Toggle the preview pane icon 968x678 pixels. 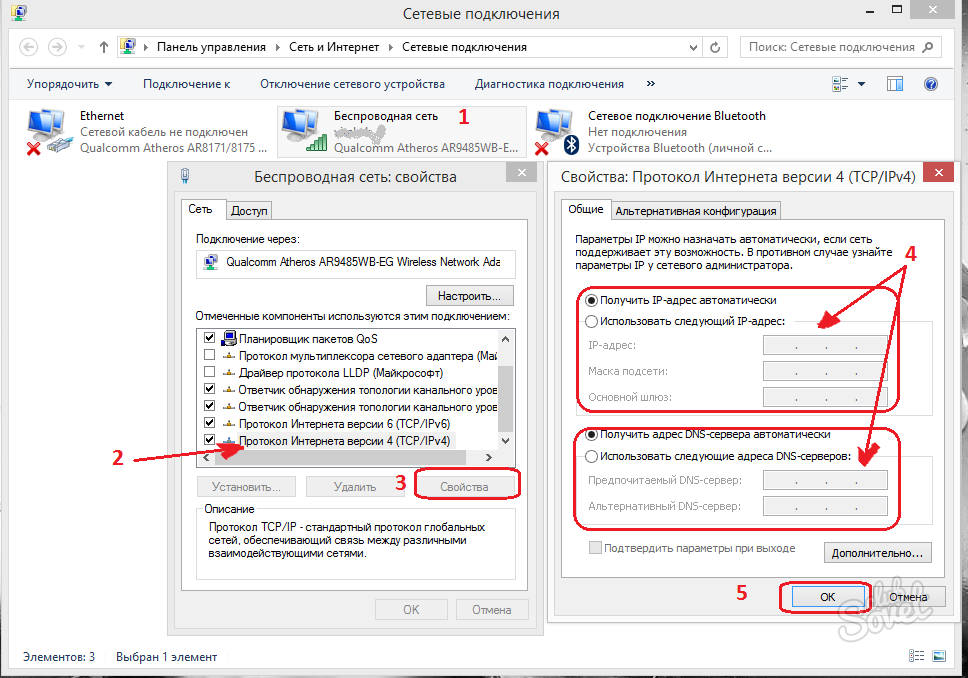pos(895,84)
